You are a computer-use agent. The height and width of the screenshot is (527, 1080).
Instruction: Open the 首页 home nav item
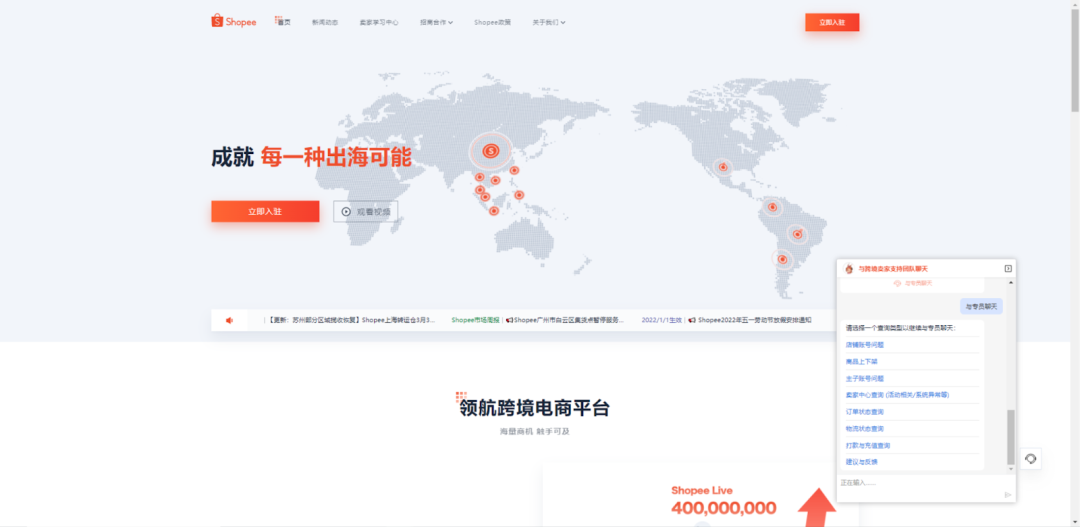pyautogui.click(x=283, y=22)
